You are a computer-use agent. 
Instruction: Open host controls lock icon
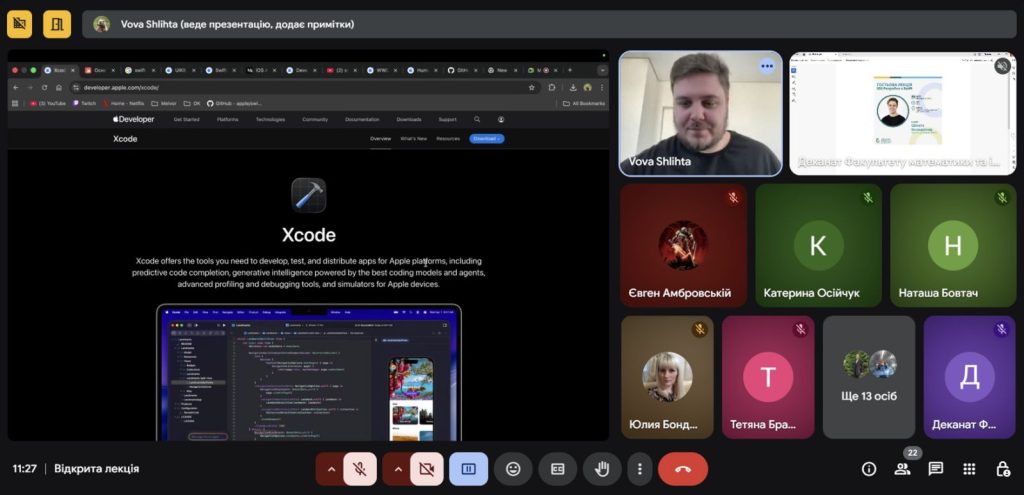pyautogui.click(x=1002, y=469)
